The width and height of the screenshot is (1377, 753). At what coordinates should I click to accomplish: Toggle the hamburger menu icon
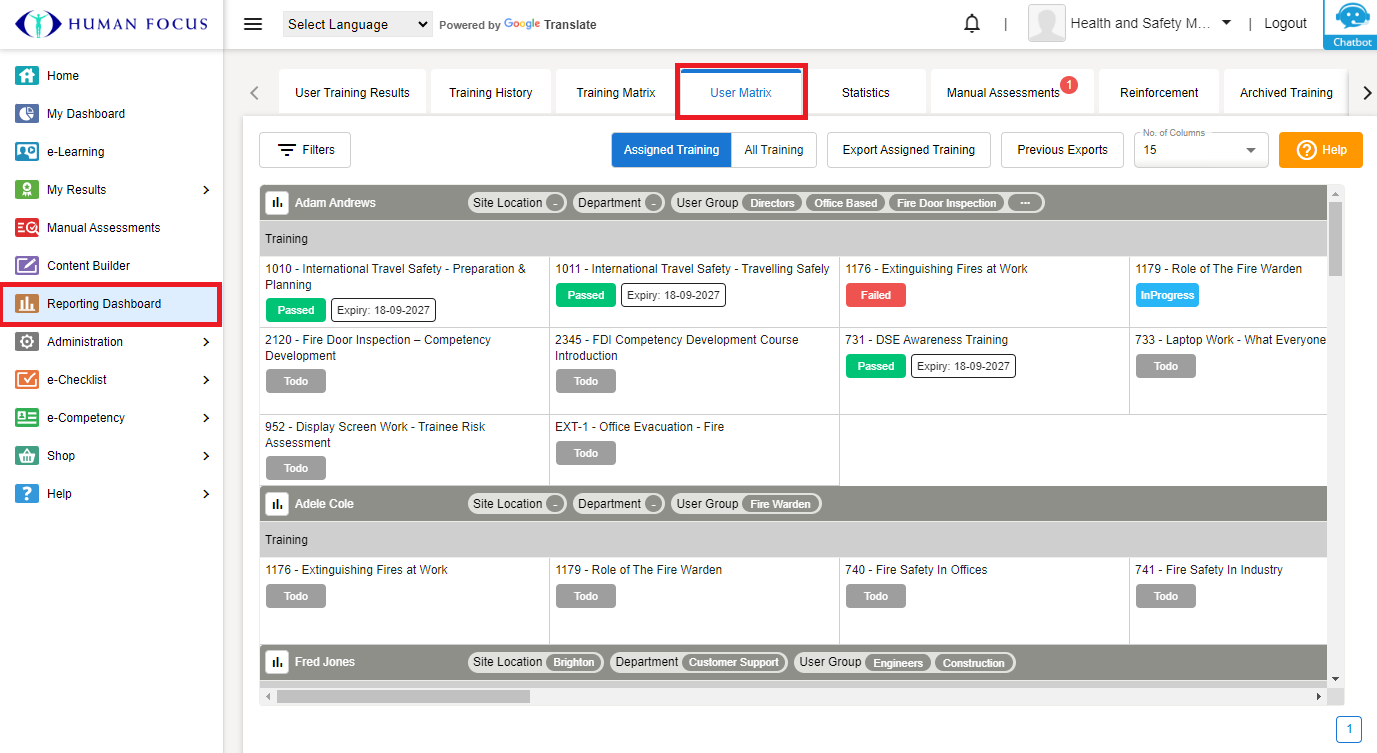[x=253, y=24]
